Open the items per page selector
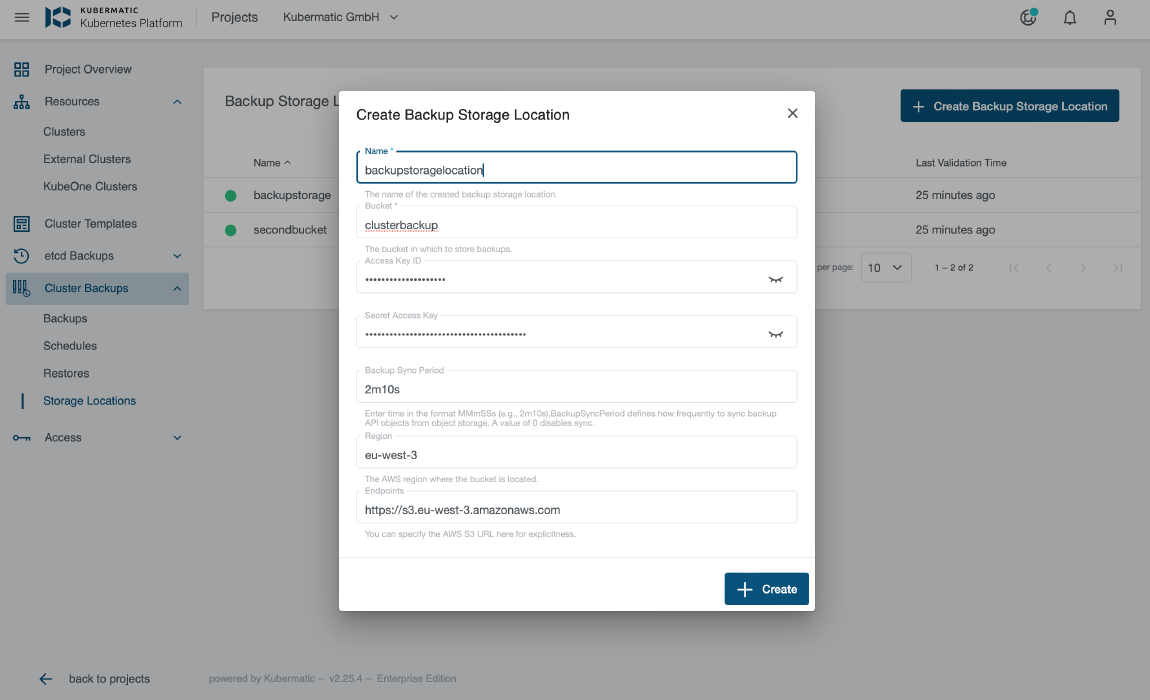This screenshot has height=700, width=1150. (x=886, y=267)
